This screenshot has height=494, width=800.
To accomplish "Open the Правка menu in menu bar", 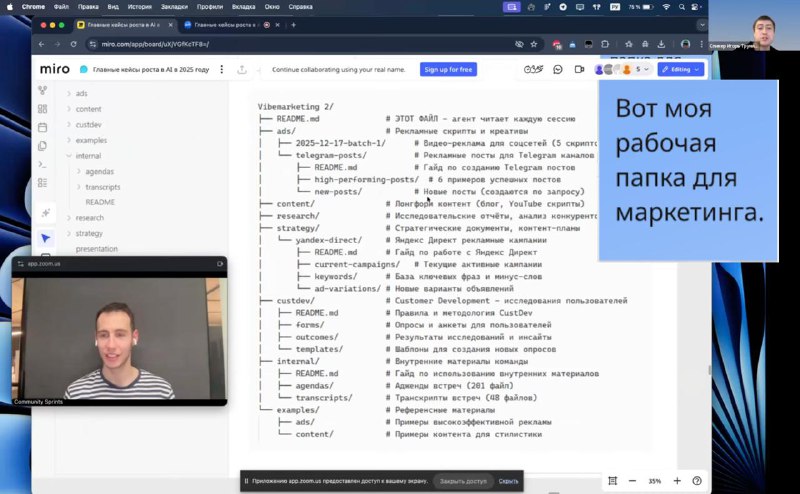I will [x=88, y=7].
